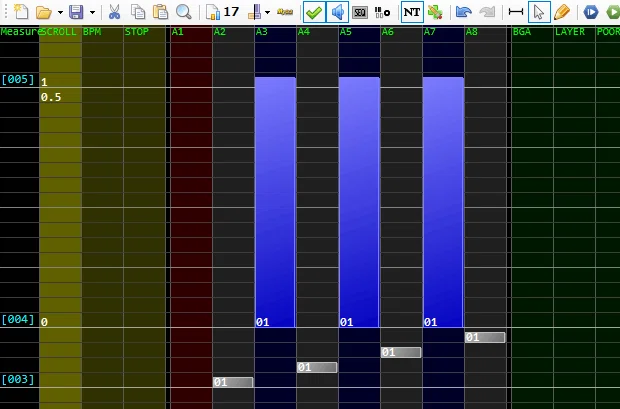Click the A6 column header
This screenshot has width=620, height=409.
tap(387, 32)
